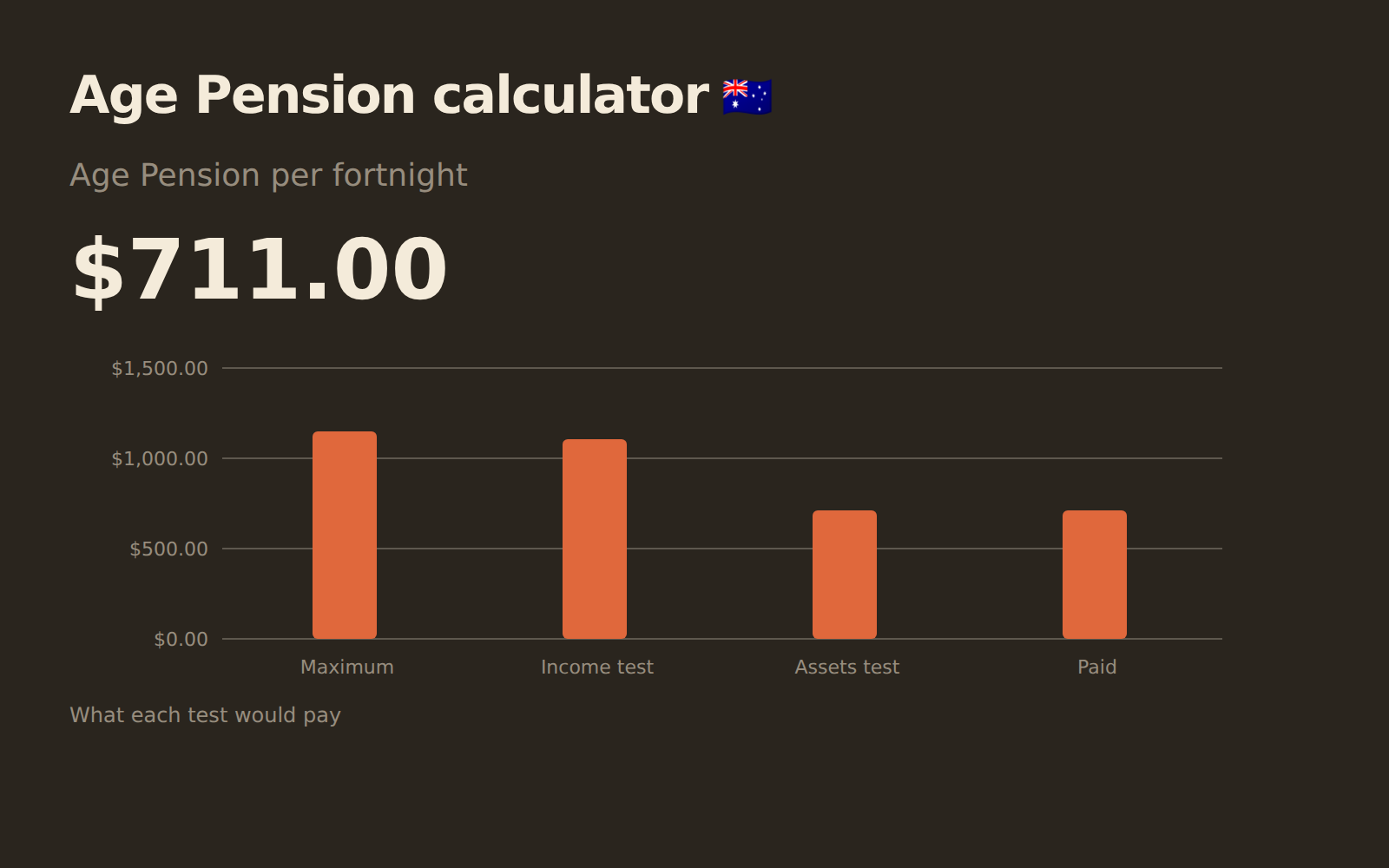Click the Maximum bar in chart
The image size is (1389, 868).
[345, 535]
